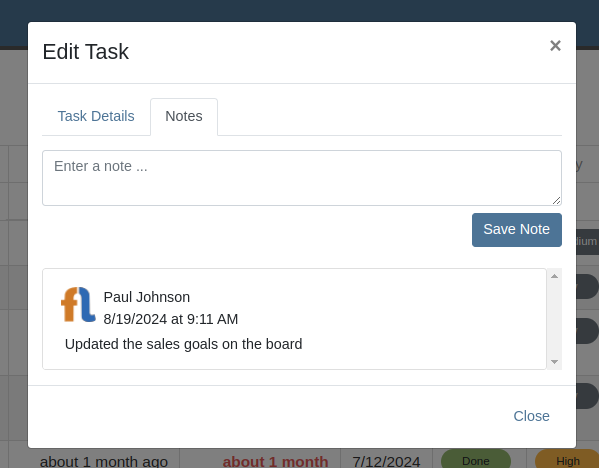Select the Notes tab
This screenshot has width=599, height=468.
tap(184, 116)
